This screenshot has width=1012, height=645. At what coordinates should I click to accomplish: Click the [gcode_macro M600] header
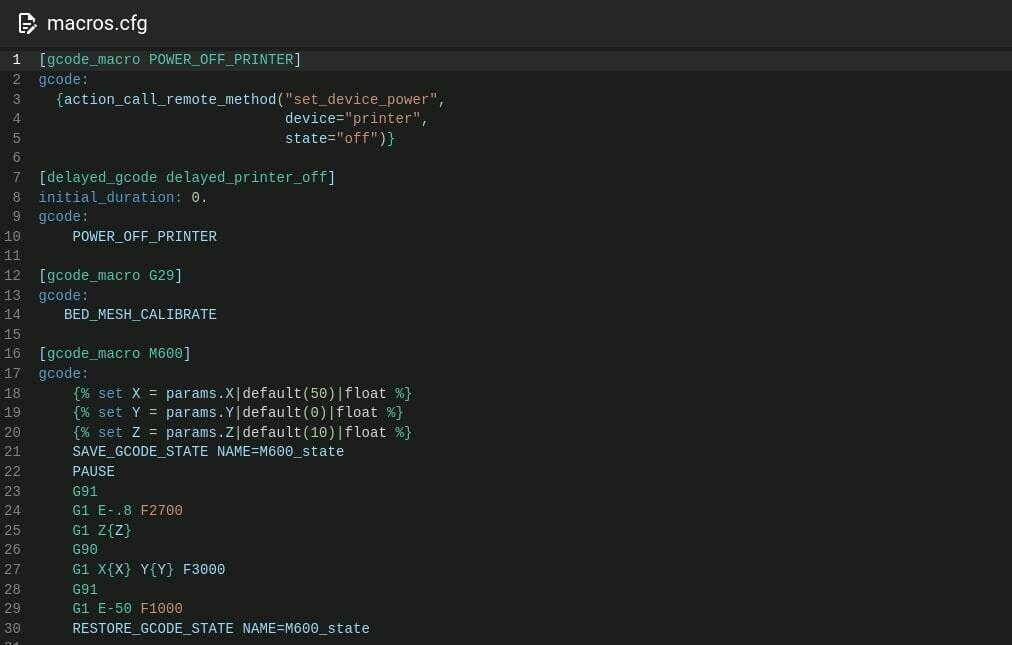[114, 354]
